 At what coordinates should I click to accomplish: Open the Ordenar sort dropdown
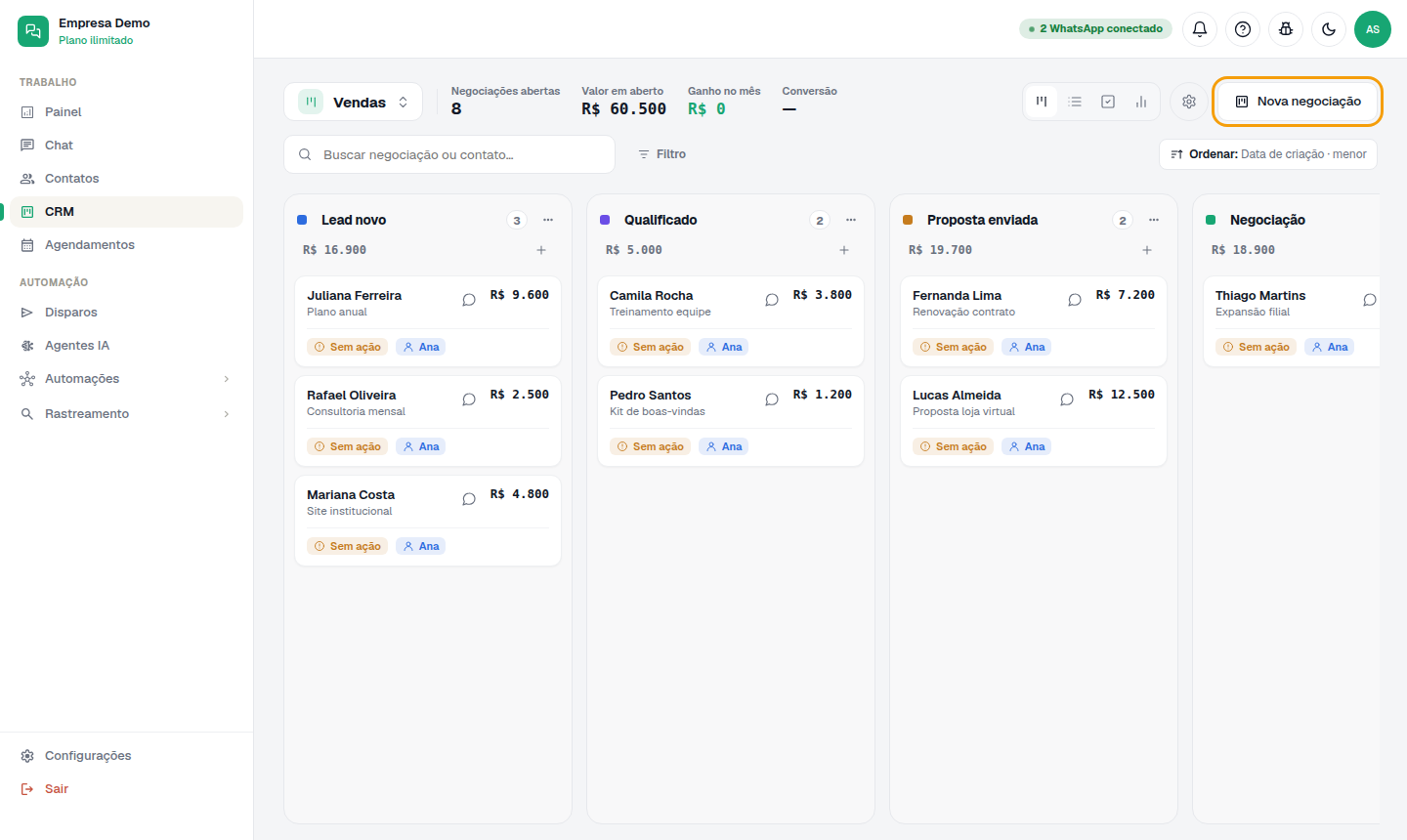pos(1268,154)
